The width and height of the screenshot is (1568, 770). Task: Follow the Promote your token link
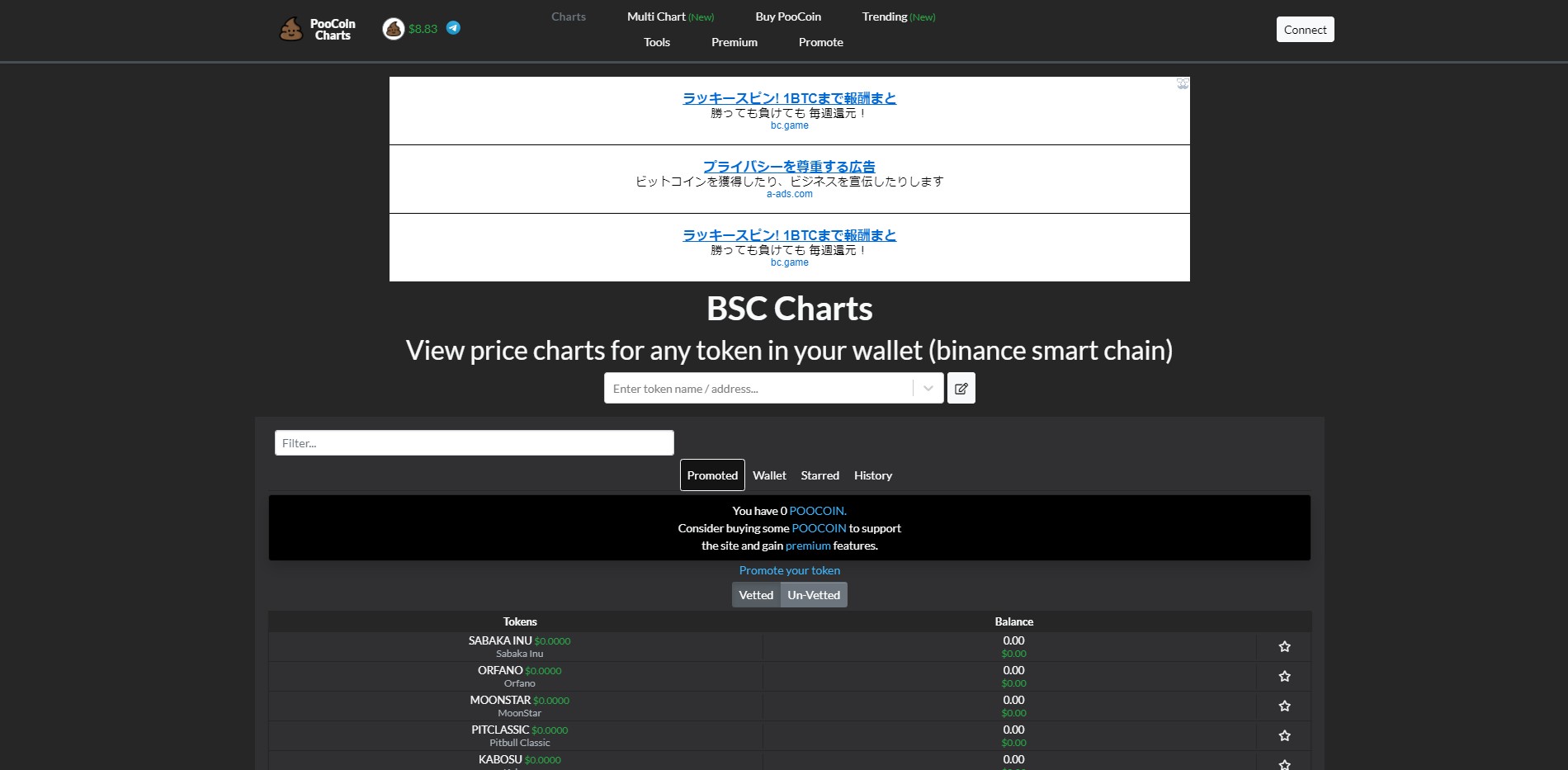[x=790, y=570]
